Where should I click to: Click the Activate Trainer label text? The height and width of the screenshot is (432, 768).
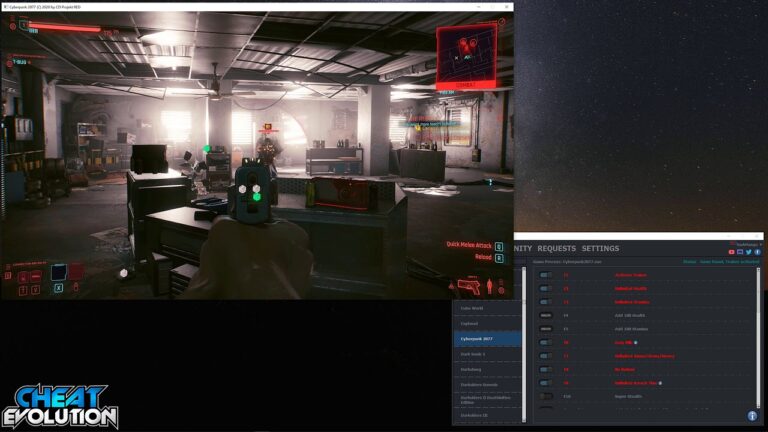631,275
